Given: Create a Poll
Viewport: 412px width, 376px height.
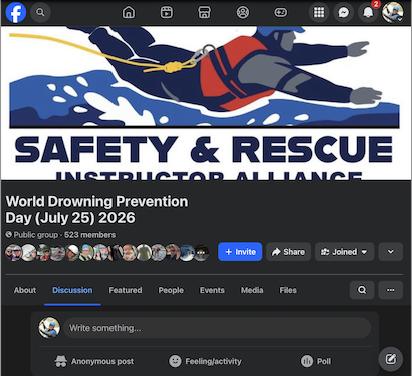Looking at the screenshot, I should click(316, 361).
